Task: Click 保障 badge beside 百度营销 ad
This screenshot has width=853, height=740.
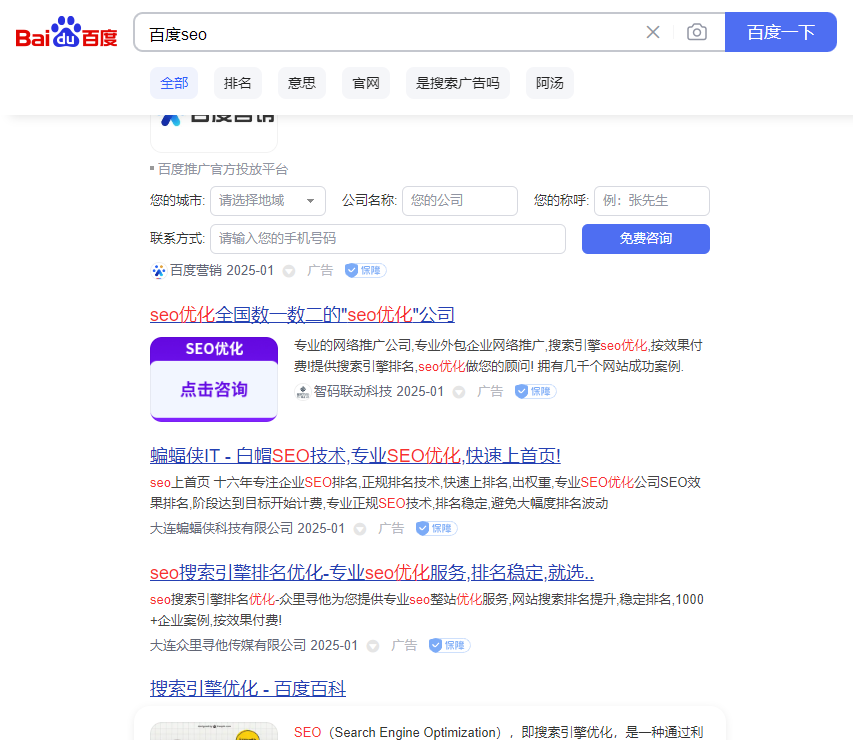Action: pos(366,270)
